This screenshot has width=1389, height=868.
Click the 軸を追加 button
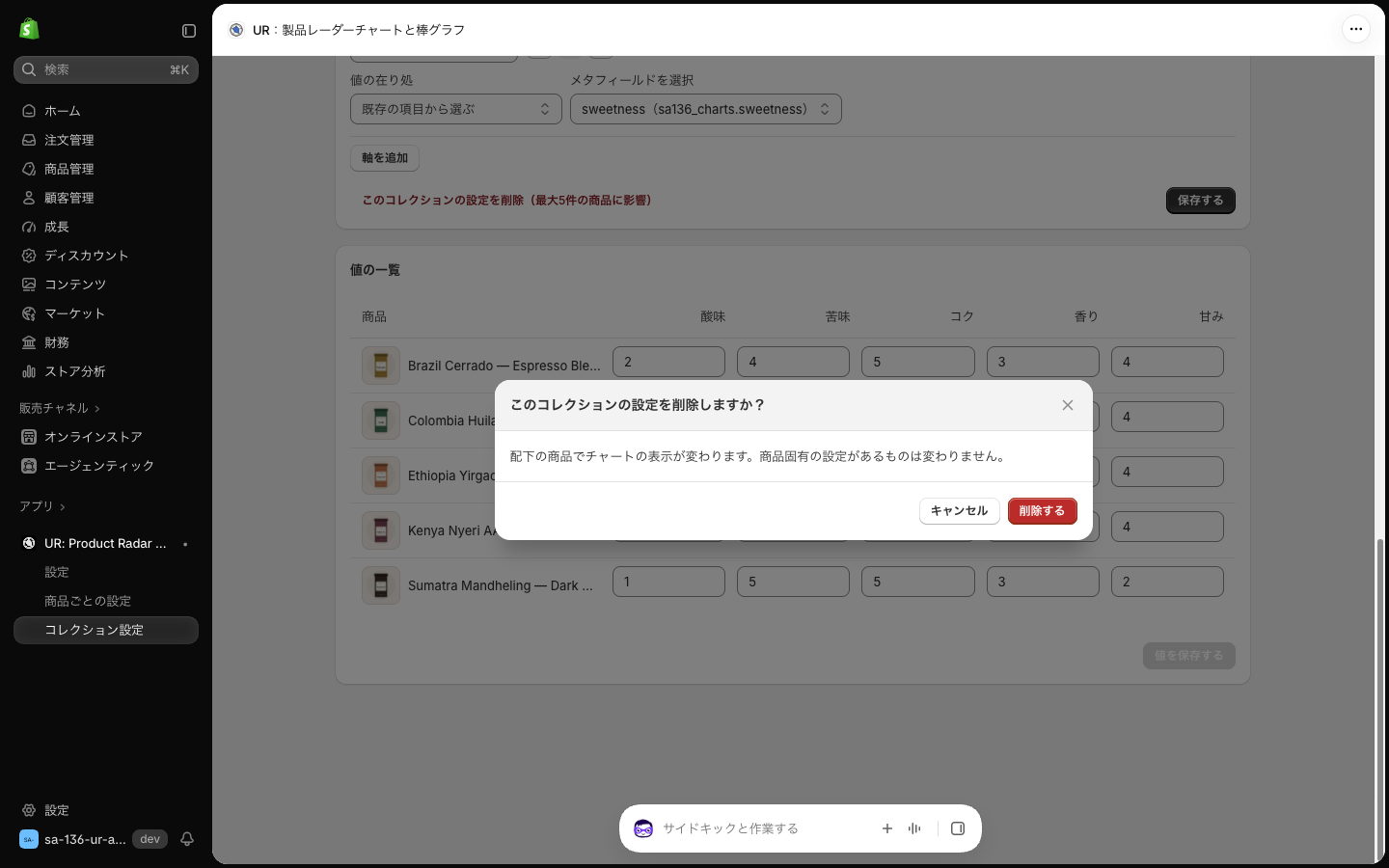coord(385,158)
